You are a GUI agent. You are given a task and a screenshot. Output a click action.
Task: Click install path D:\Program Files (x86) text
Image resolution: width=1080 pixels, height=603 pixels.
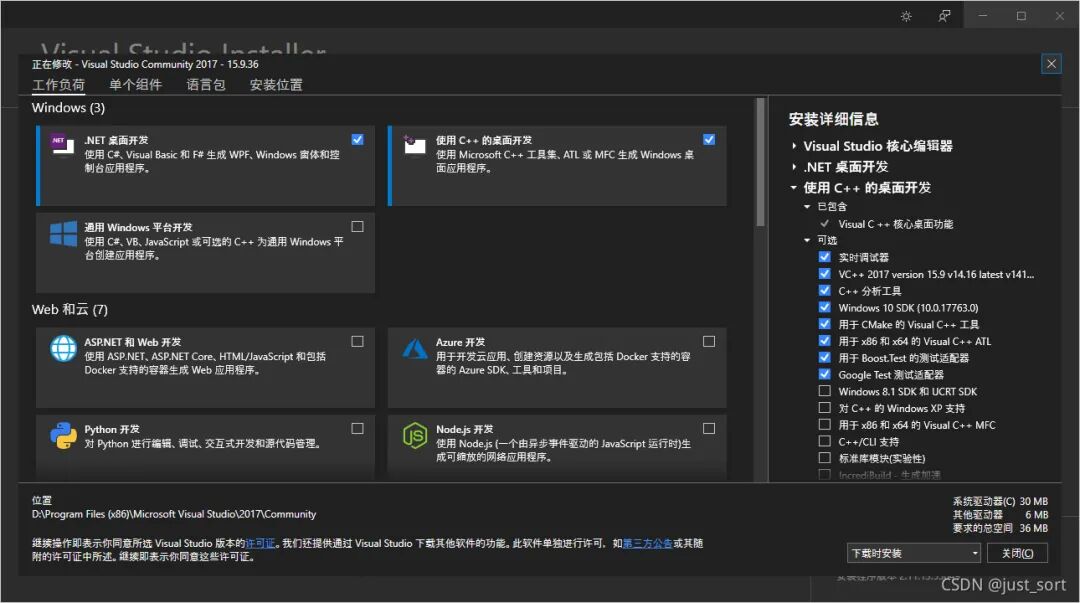[x=174, y=514]
